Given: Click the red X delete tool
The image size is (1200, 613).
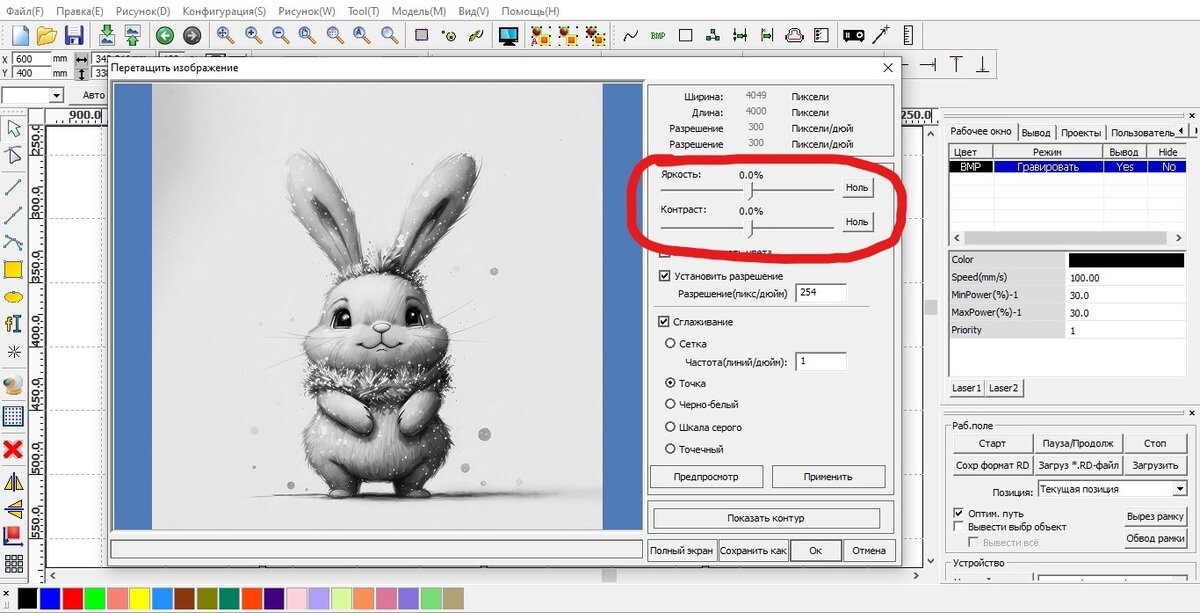Looking at the screenshot, I should [13, 449].
